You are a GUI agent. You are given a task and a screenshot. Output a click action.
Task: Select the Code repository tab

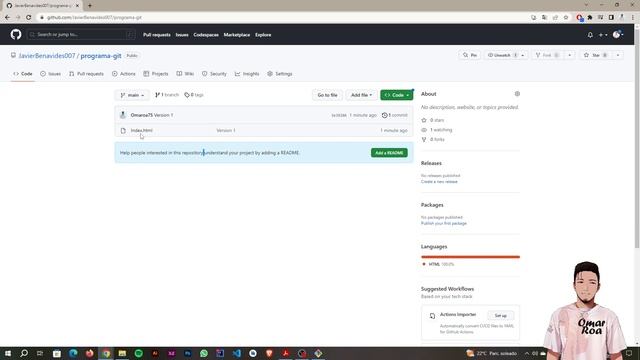[x=23, y=74]
